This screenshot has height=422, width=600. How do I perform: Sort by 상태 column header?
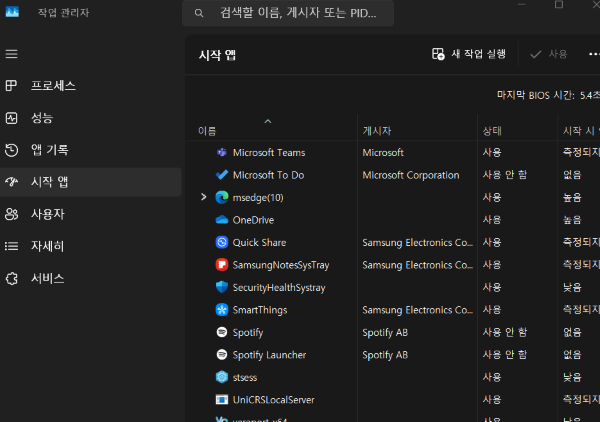[x=492, y=131]
